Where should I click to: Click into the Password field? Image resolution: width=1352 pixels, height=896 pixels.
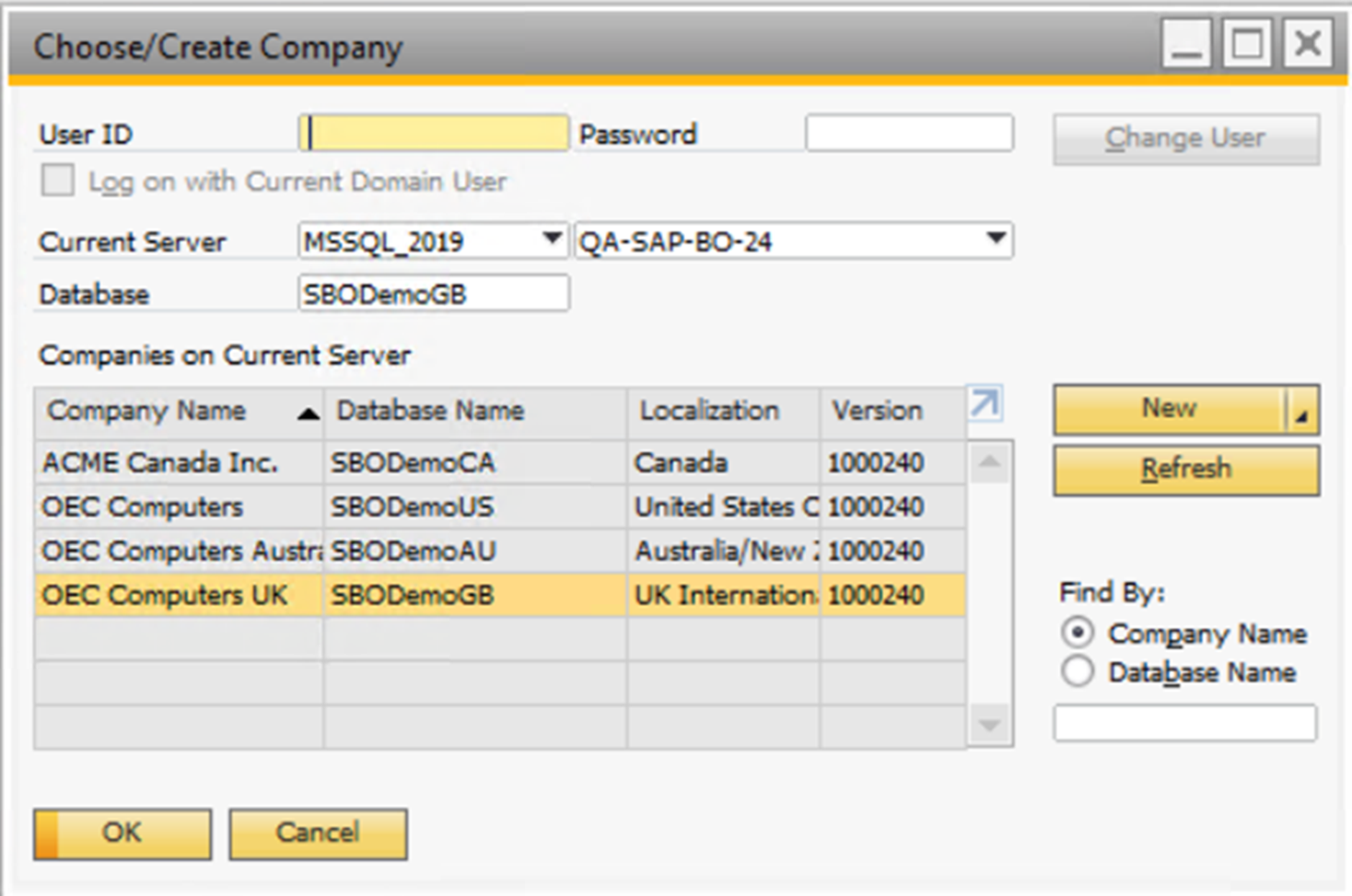point(909,134)
